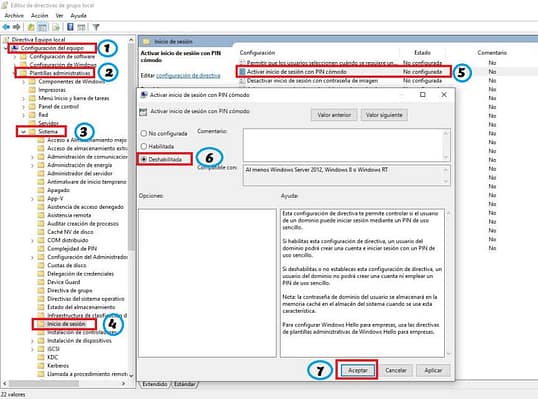Click the Cancelar button

pyautogui.click(x=396, y=370)
